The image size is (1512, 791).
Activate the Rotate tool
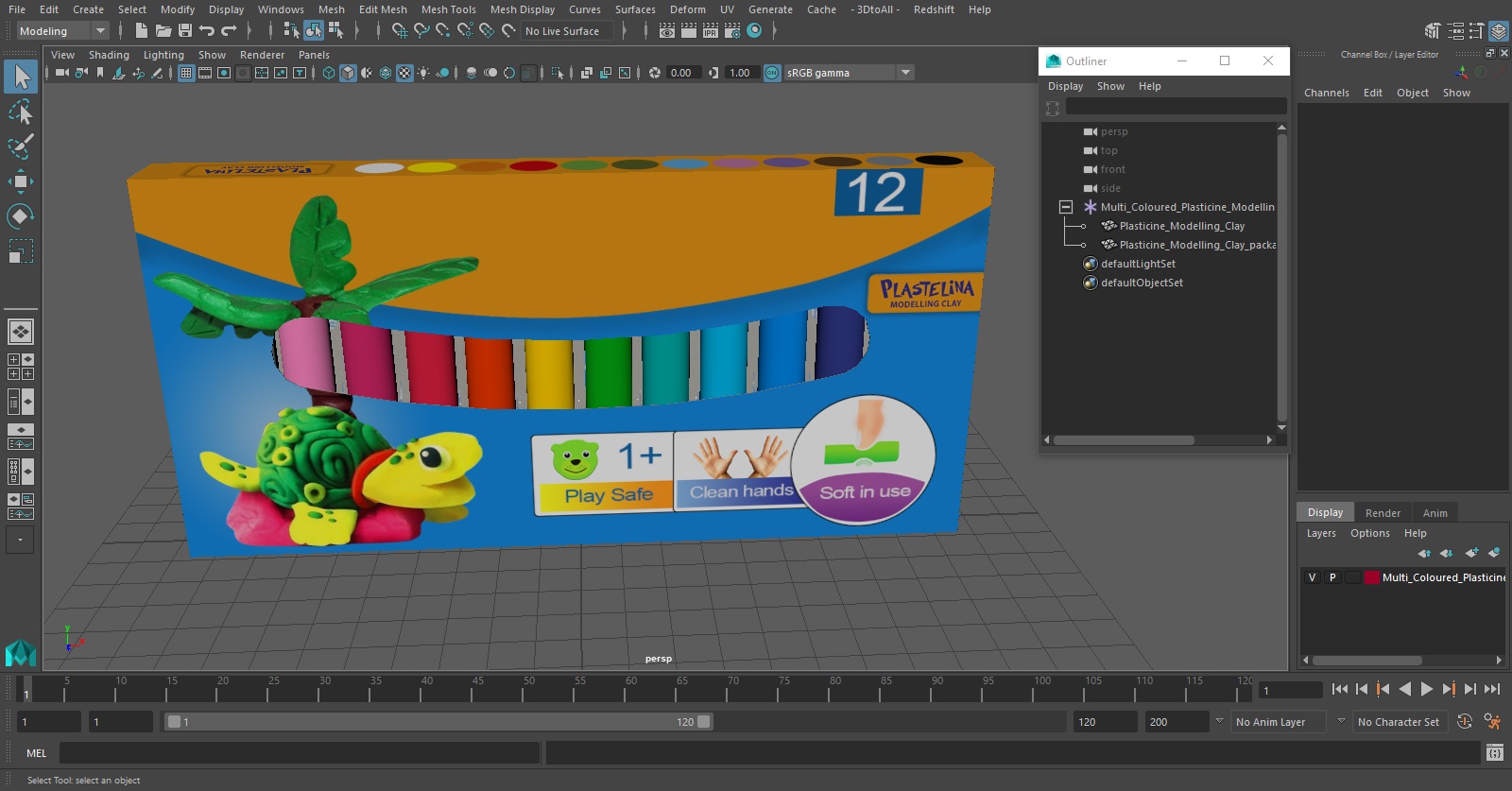point(21,216)
